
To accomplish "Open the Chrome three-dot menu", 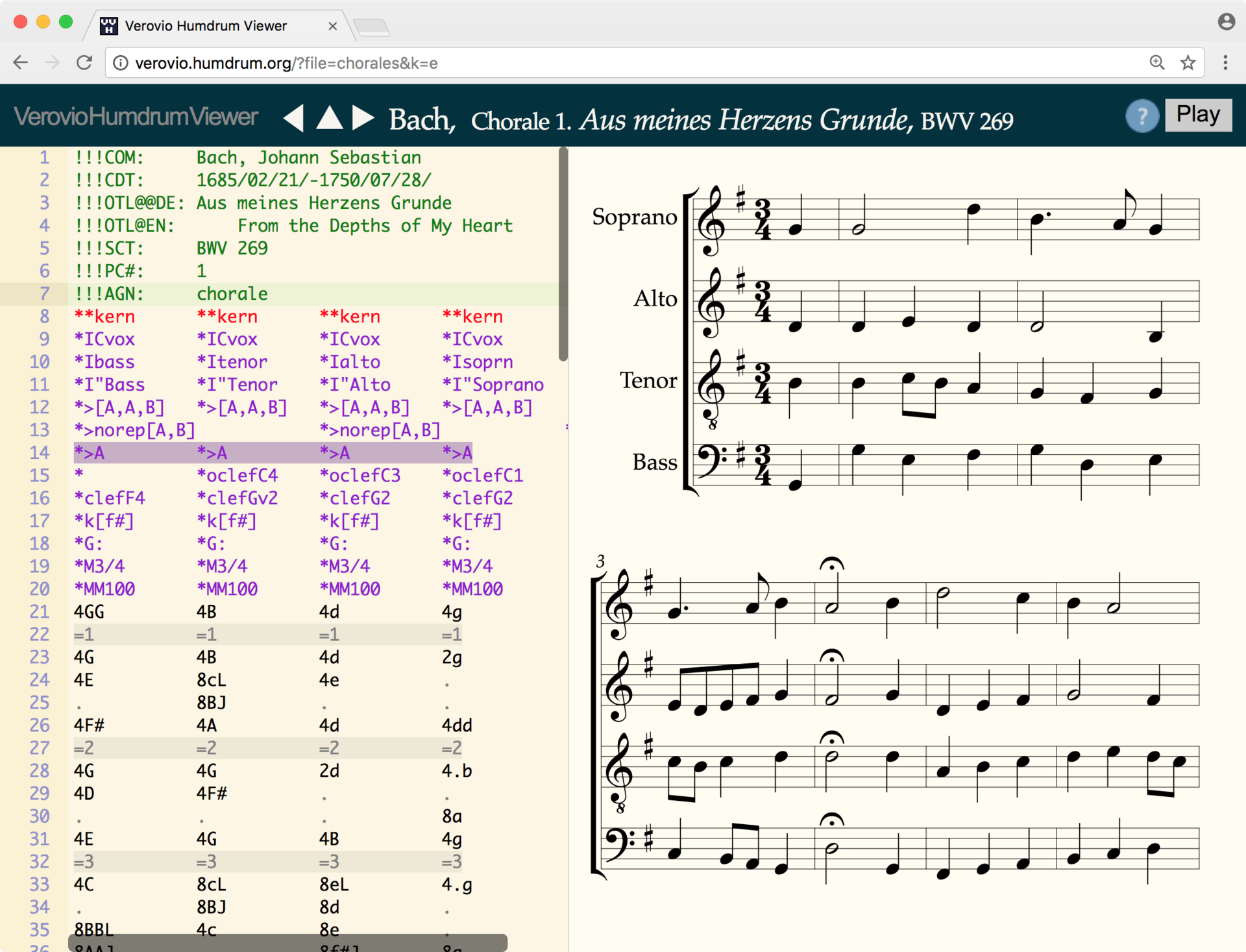I will [1225, 63].
